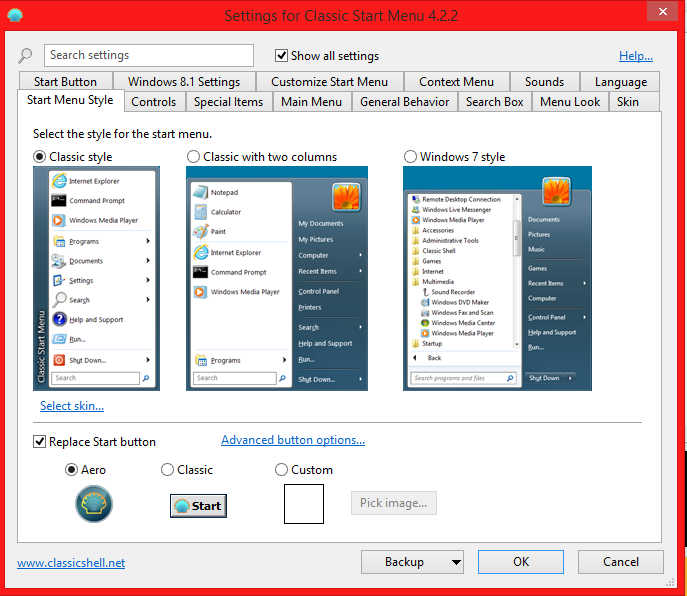Select the Classic style radio button
The height and width of the screenshot is (596, 687).
tap(39, 156)
